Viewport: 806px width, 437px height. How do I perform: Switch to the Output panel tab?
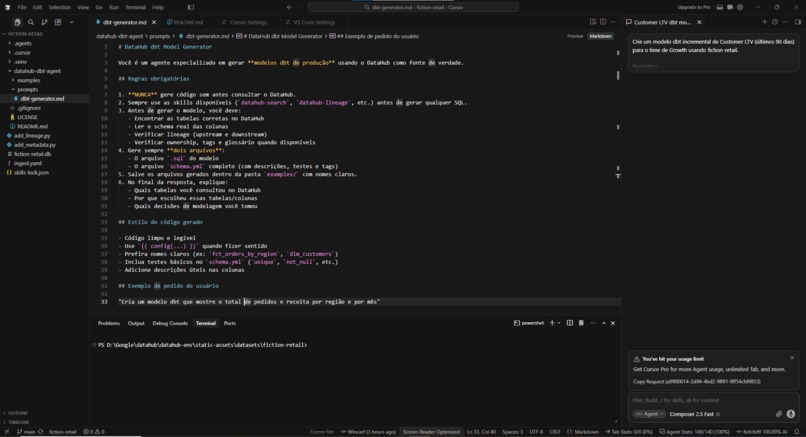136,323
